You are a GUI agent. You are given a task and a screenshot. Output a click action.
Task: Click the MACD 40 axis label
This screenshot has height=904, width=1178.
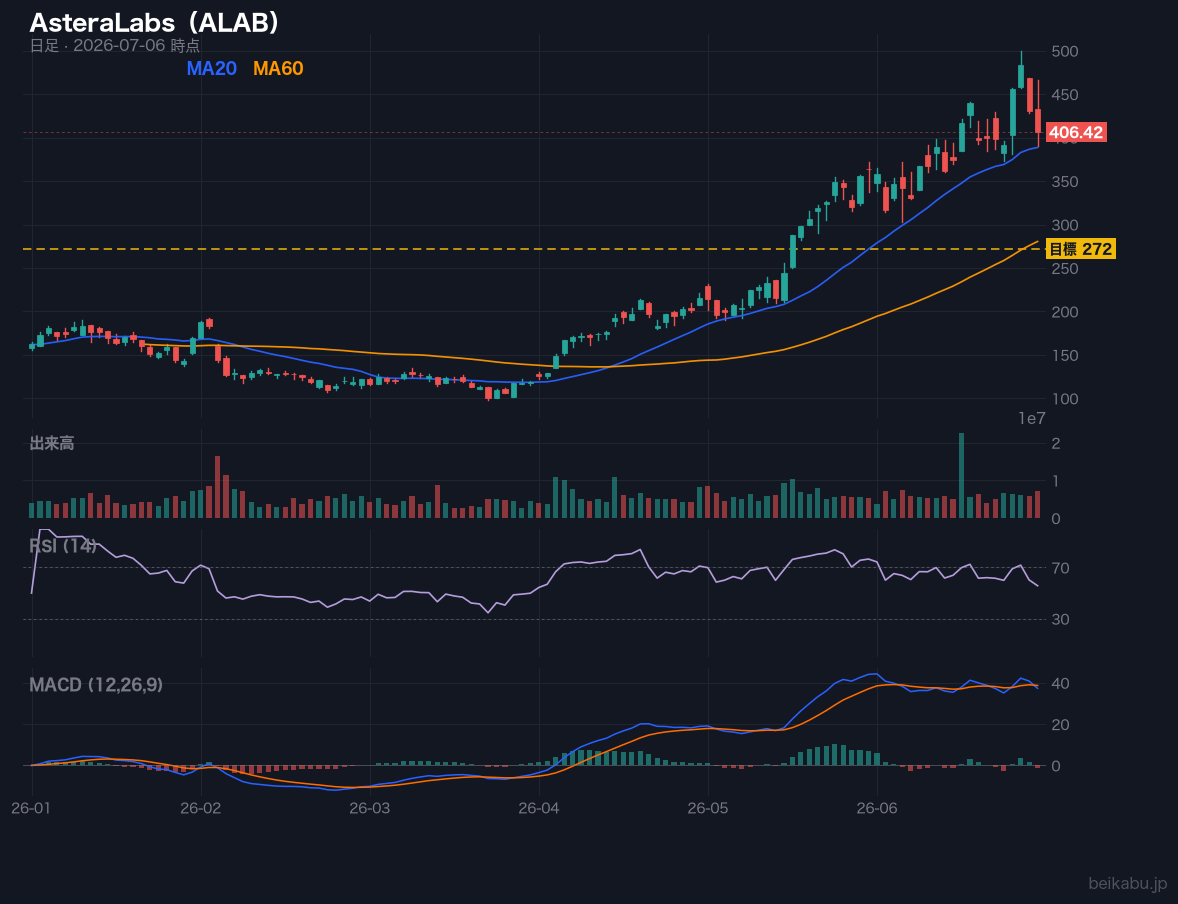tap(1060, 684)
